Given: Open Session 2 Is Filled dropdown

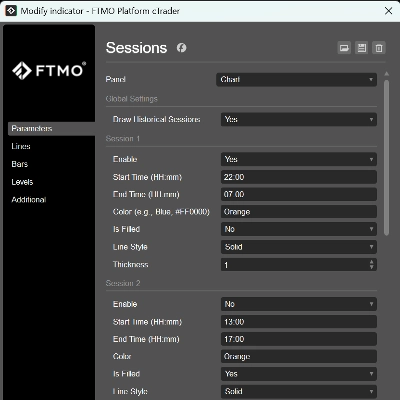Looking at the screenshot, I should point(299,374).
